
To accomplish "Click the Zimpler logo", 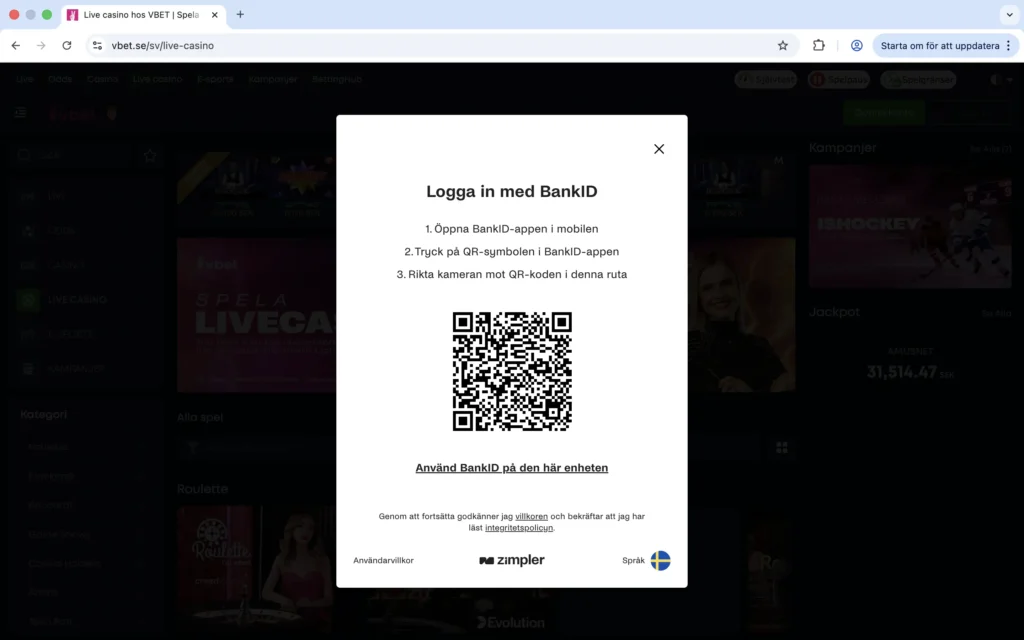I will pyautogui.click(x=512, y=561).
